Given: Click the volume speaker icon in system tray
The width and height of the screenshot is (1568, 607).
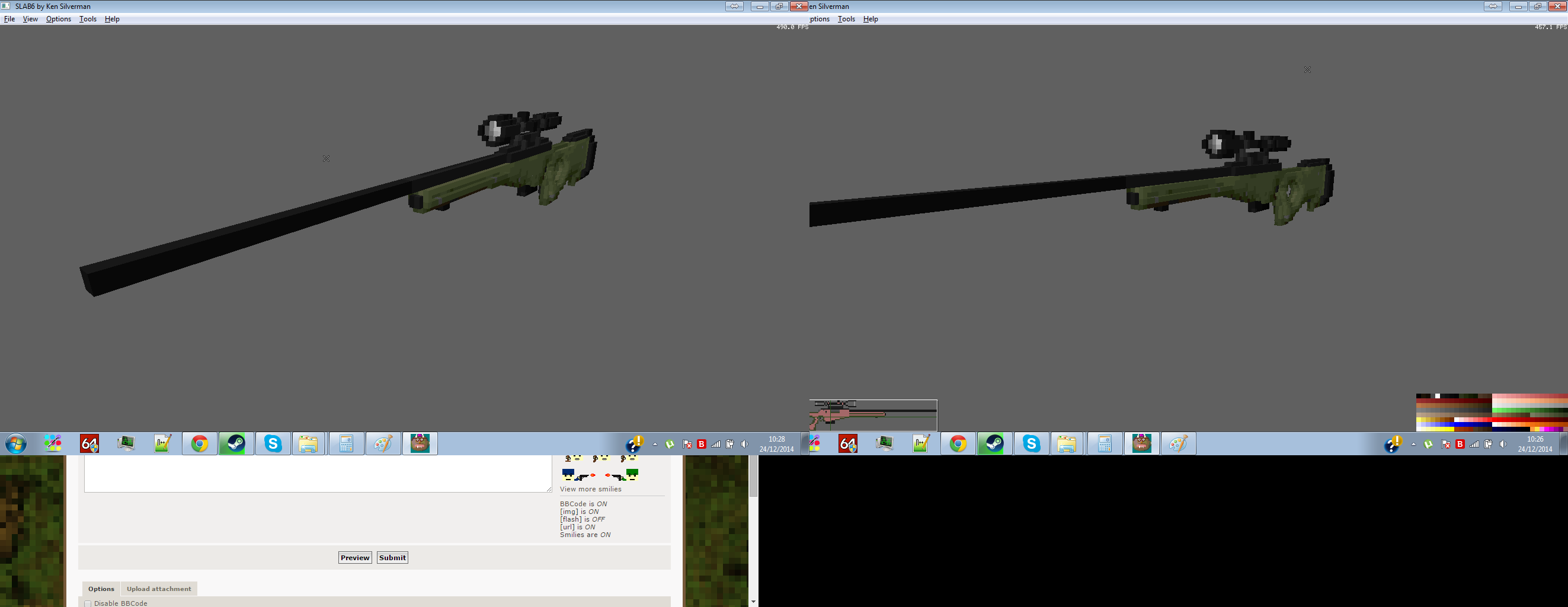Looking at the screenshot, I should tap(744, 444).
